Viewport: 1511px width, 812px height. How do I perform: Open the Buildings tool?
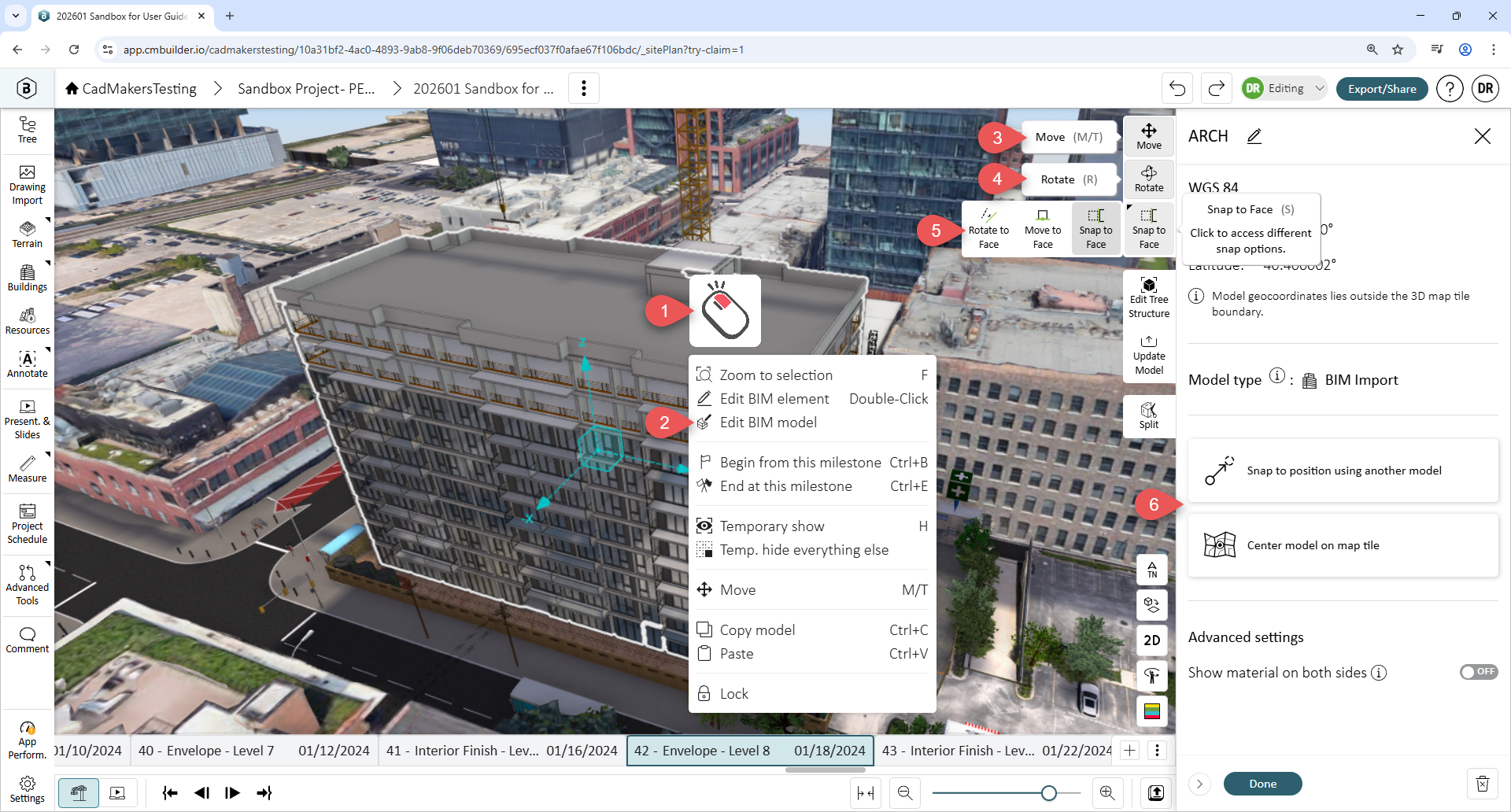click(x=28, y=278)
